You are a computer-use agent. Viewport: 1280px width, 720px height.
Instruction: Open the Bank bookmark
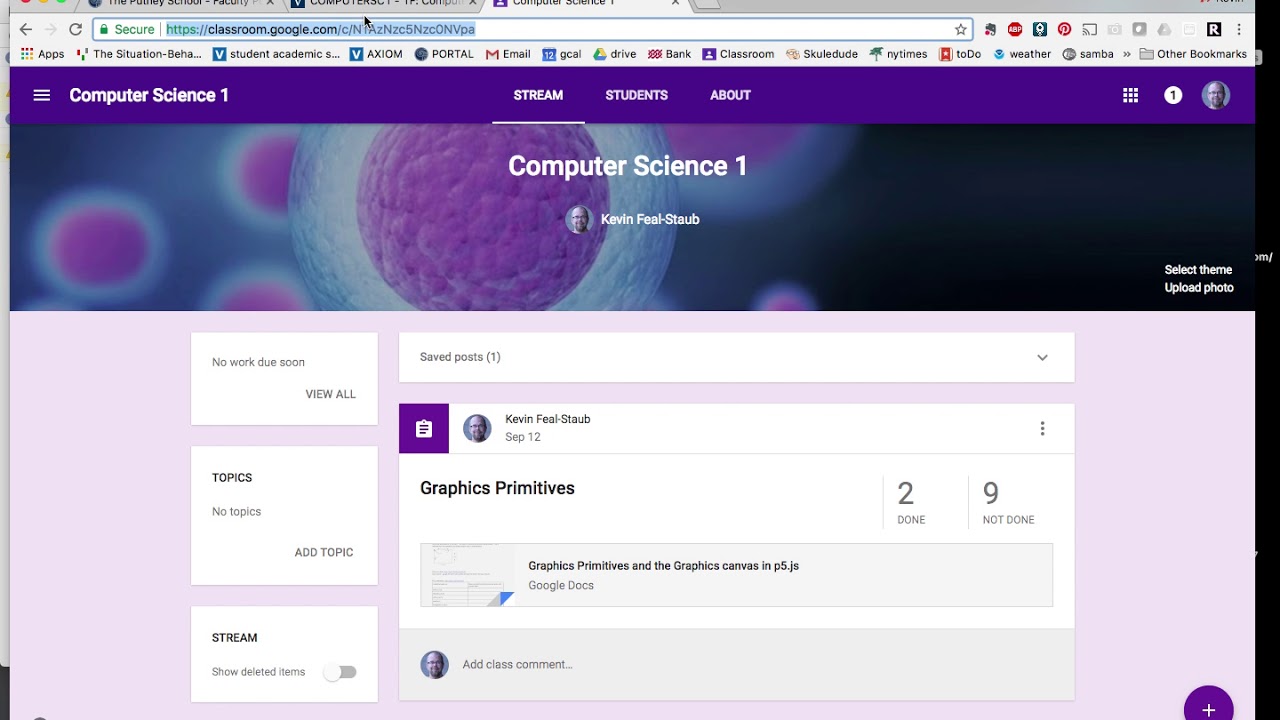pos(669,54)
